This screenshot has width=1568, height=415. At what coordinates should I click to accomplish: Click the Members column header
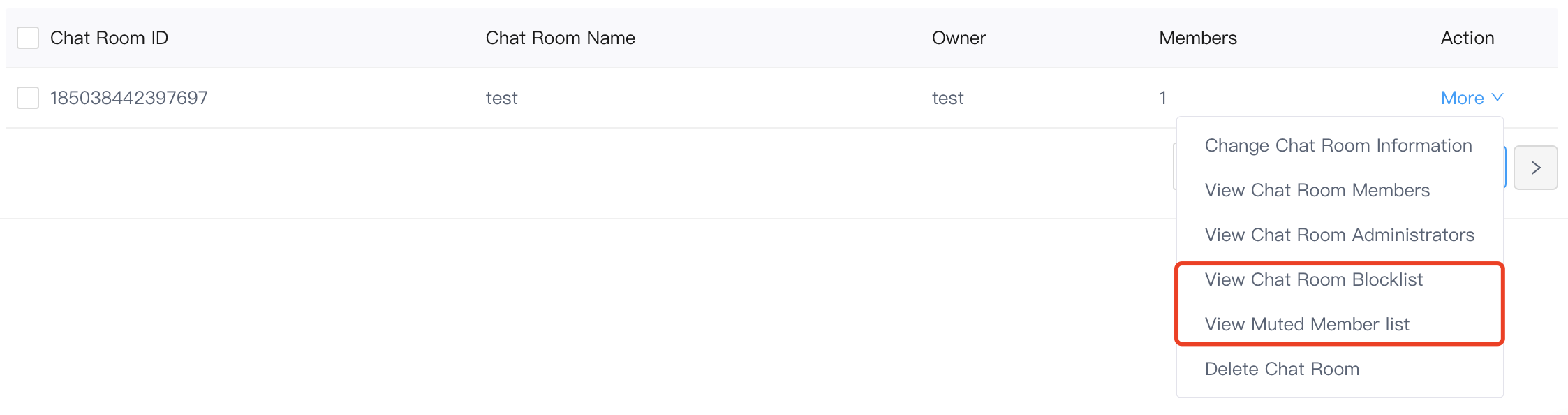tap(1198, 38)
